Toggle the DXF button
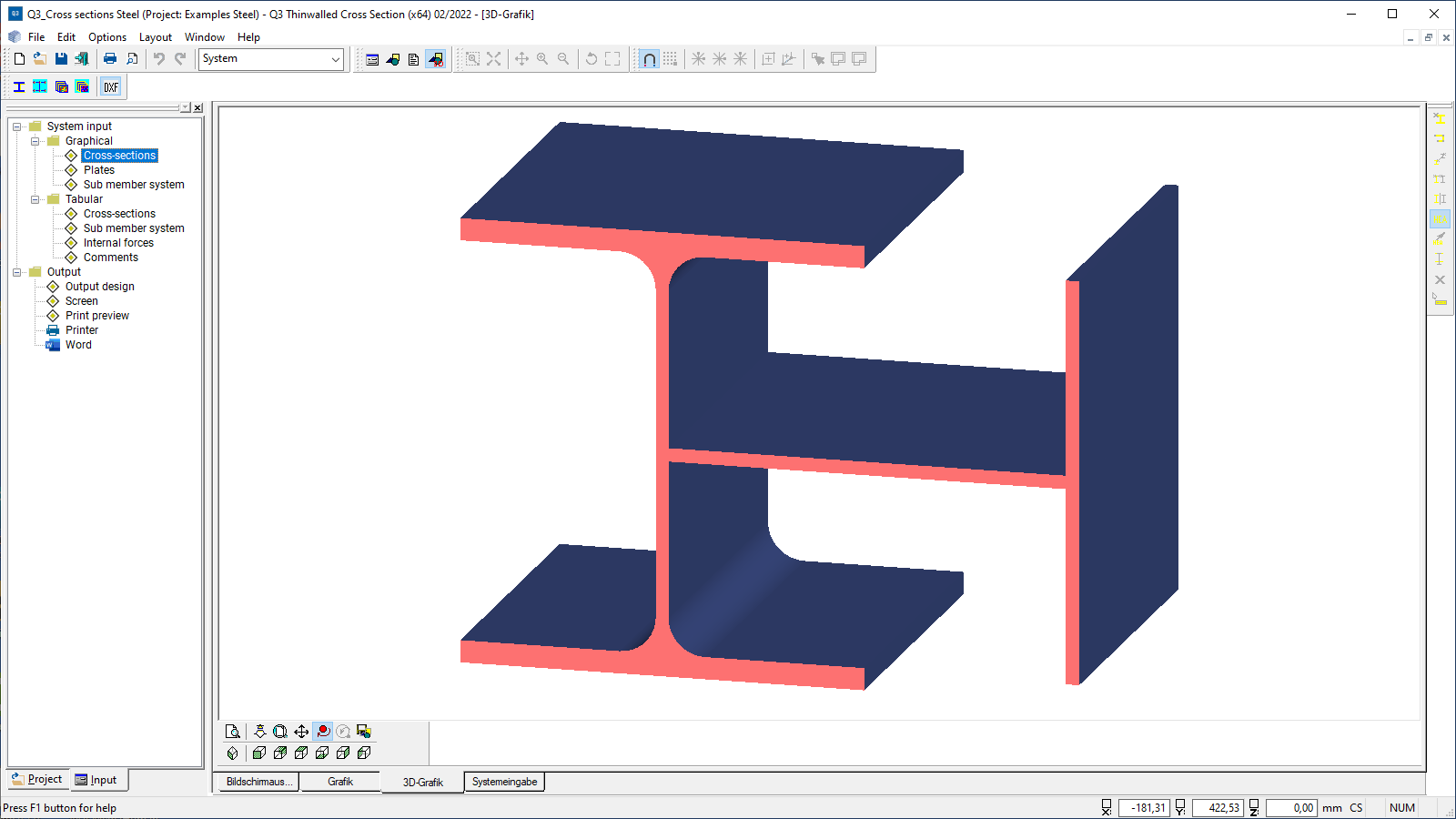 [111, 87]
